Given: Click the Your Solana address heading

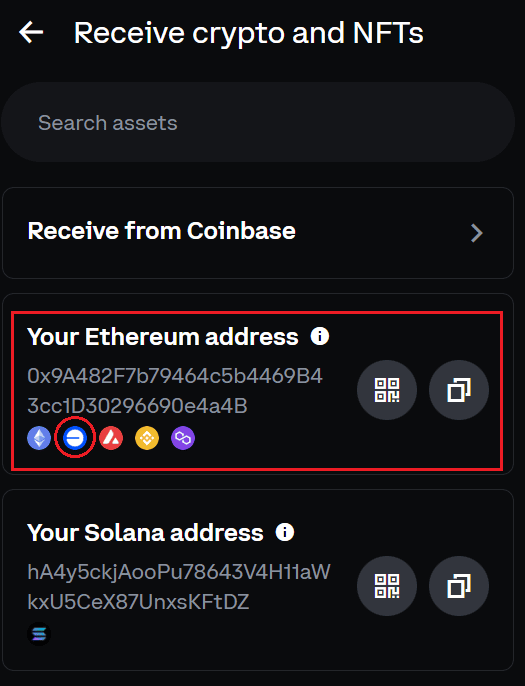Looking at the screenshot, I should point(145,533).
